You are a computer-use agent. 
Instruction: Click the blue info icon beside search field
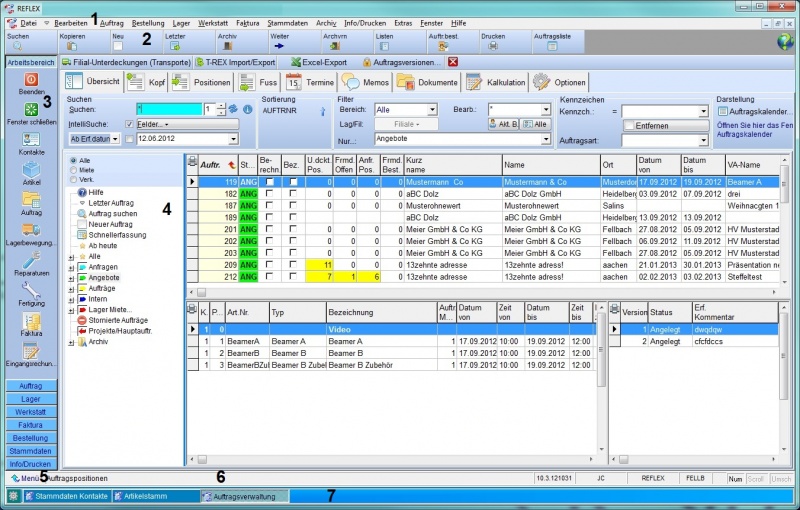247,110
